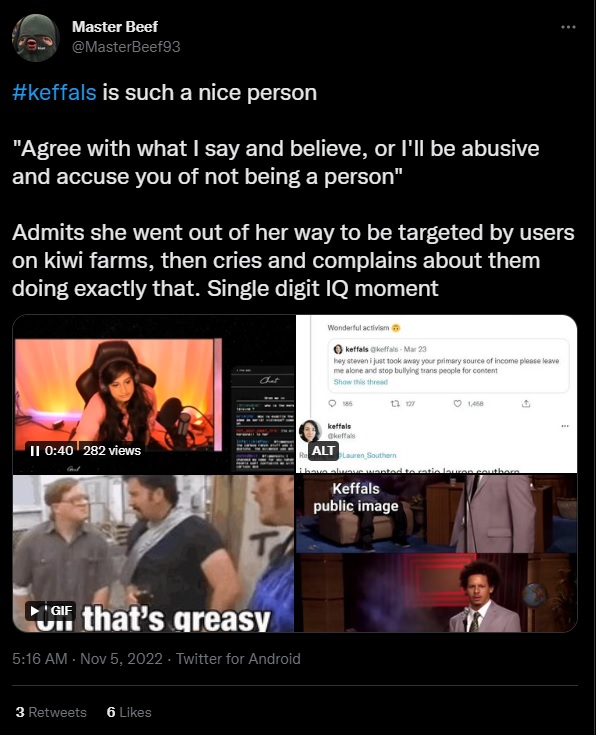Pause the video using the pause icon
The image size is (596, 735).
point(34,451)
